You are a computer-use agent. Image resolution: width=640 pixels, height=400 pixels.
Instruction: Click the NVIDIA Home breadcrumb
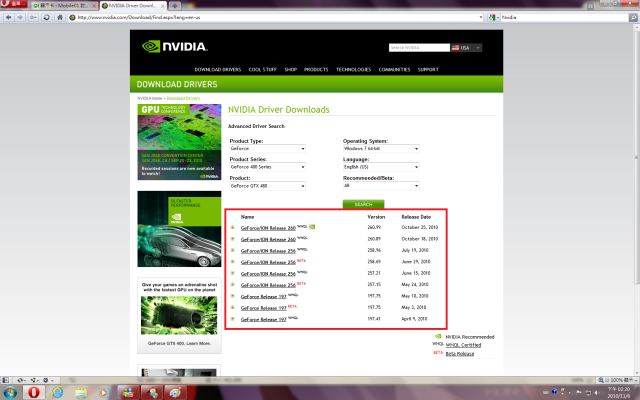click(150, 98)
